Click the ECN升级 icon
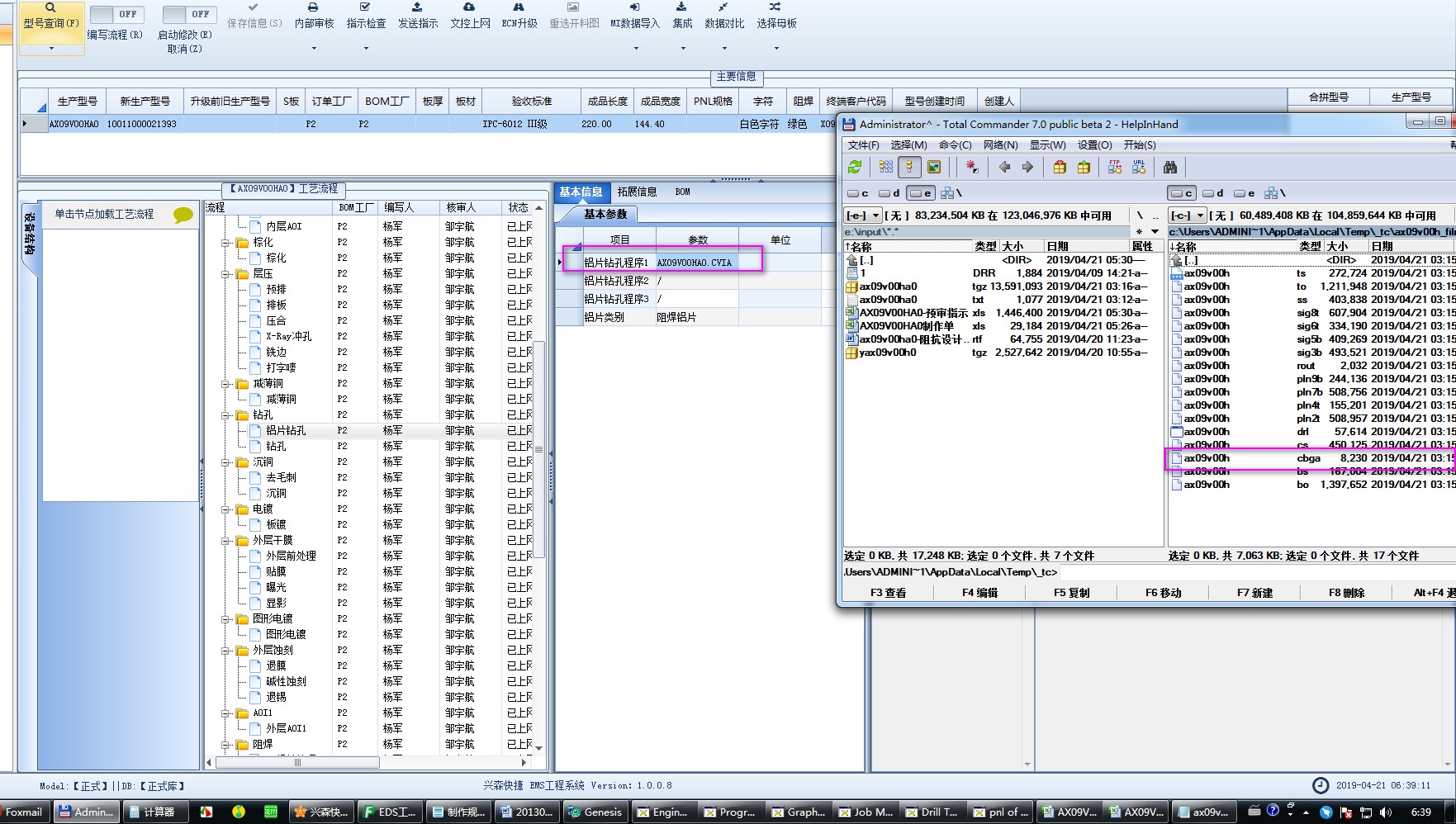The height and width of the screenshot is (824, 1456). click(x=519, y=7)
